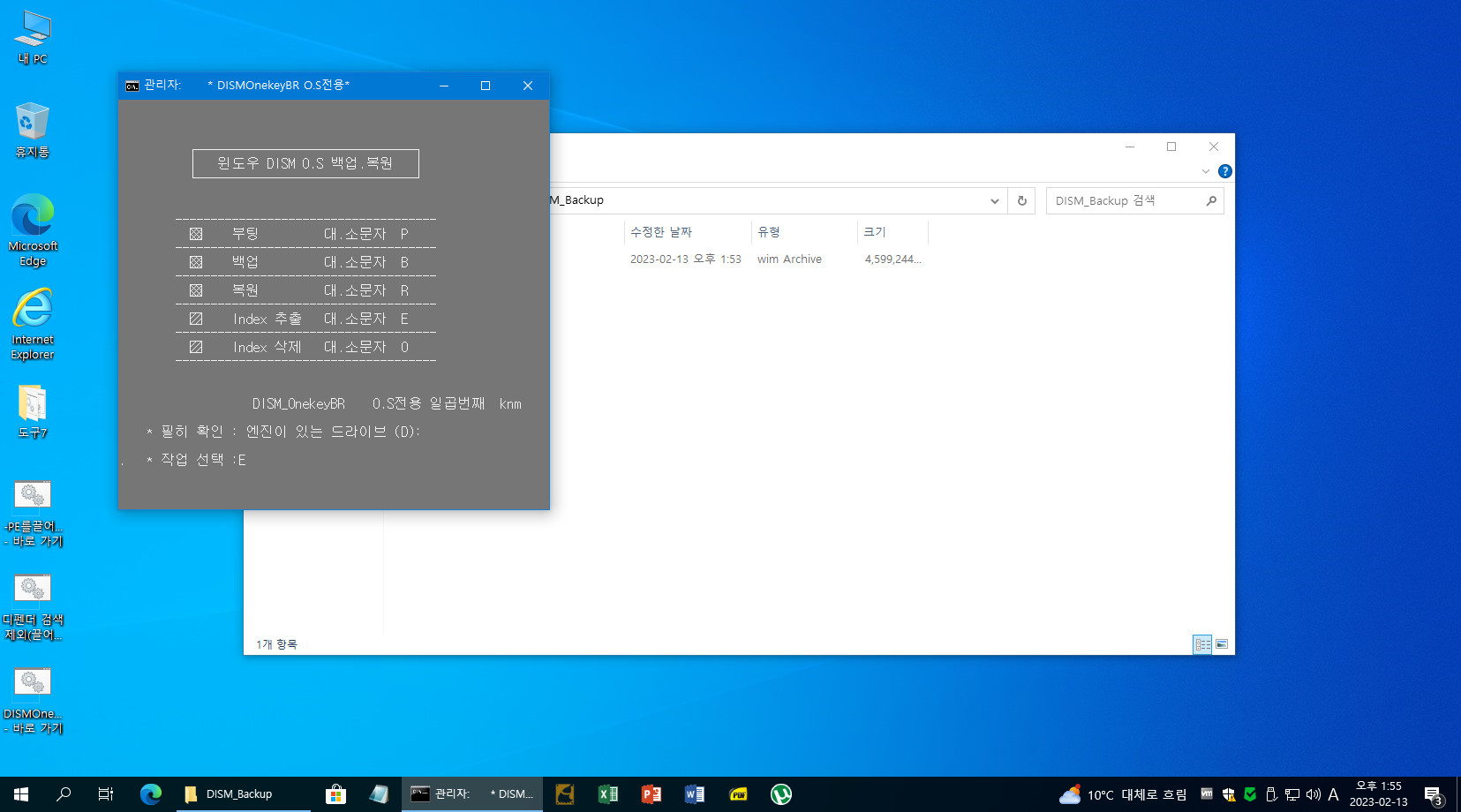Open the taskbar clock showing 오후 1:55
The width and height of the screenshot is (1461, 812).
click(x=1379, y=794)
